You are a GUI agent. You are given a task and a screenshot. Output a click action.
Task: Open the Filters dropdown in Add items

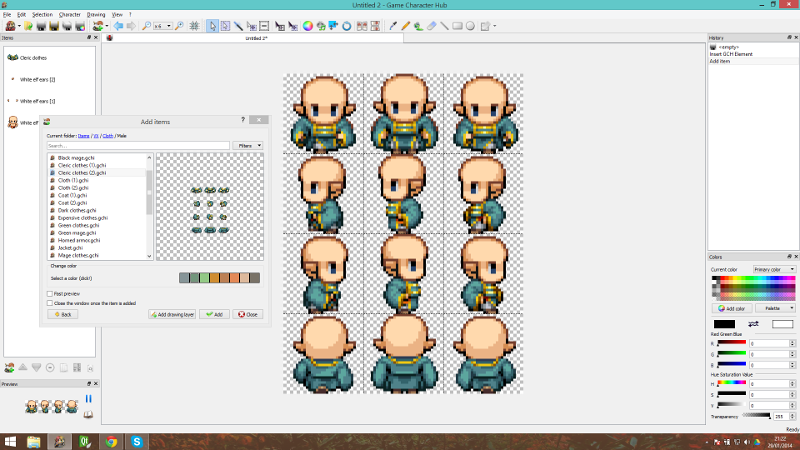pyautogui.click(x=248, y=145)
